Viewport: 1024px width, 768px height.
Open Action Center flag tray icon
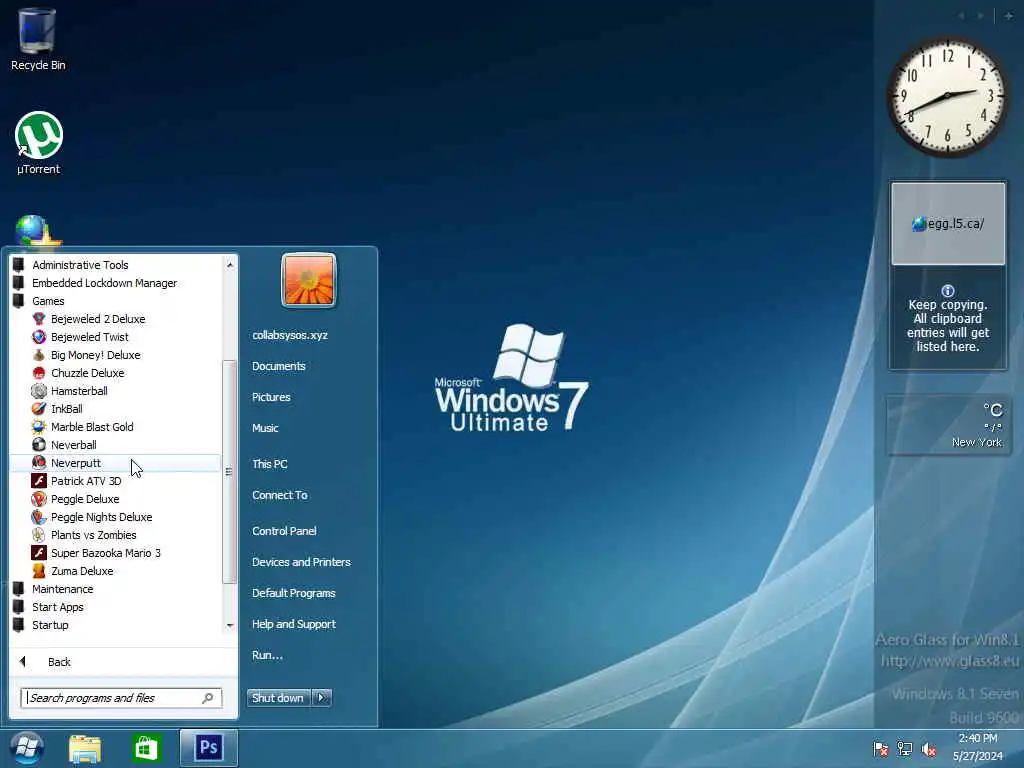pos(880,749)
